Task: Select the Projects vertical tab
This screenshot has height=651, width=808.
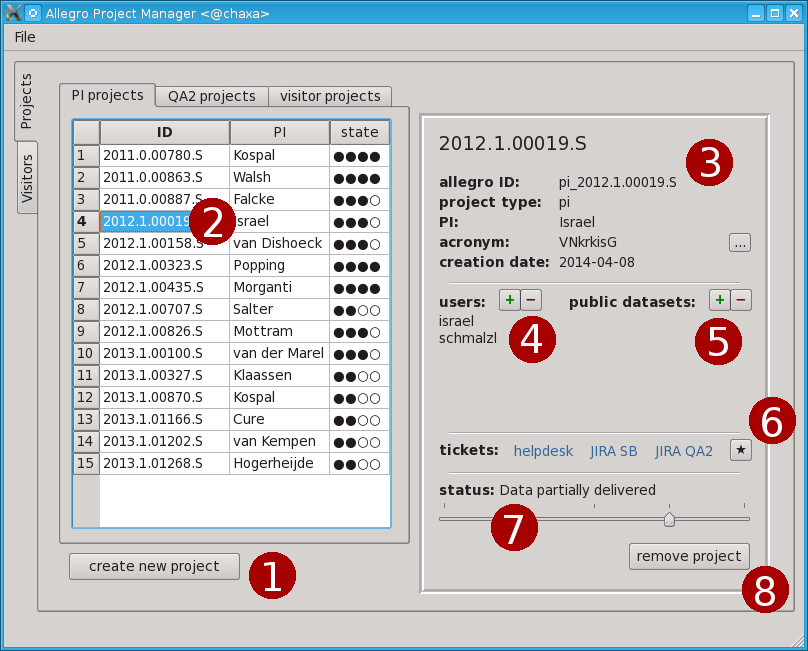Action: (x=26, y=101)
